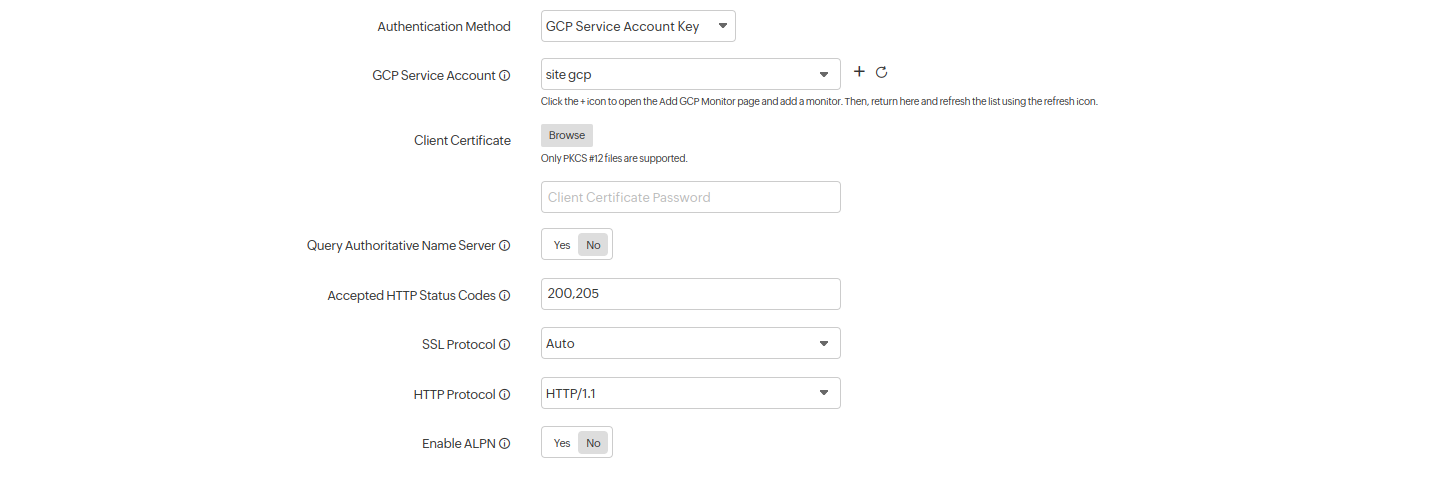Click info icon beside GCP Service Account
1454x478 pixels.
(505, 76)
